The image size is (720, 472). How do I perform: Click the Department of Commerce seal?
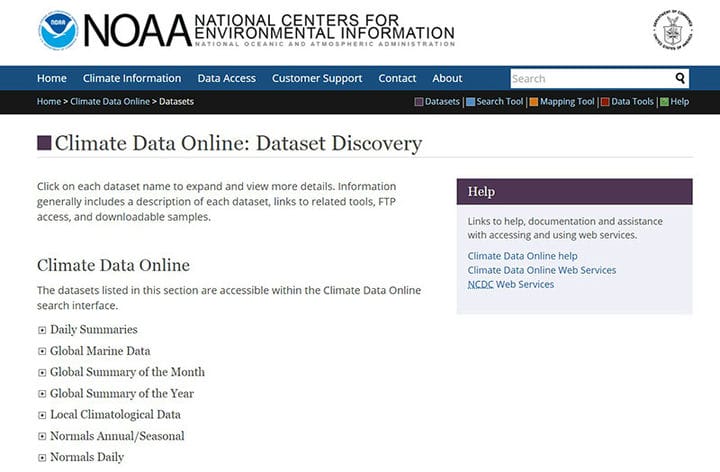(x=673, y=29)
